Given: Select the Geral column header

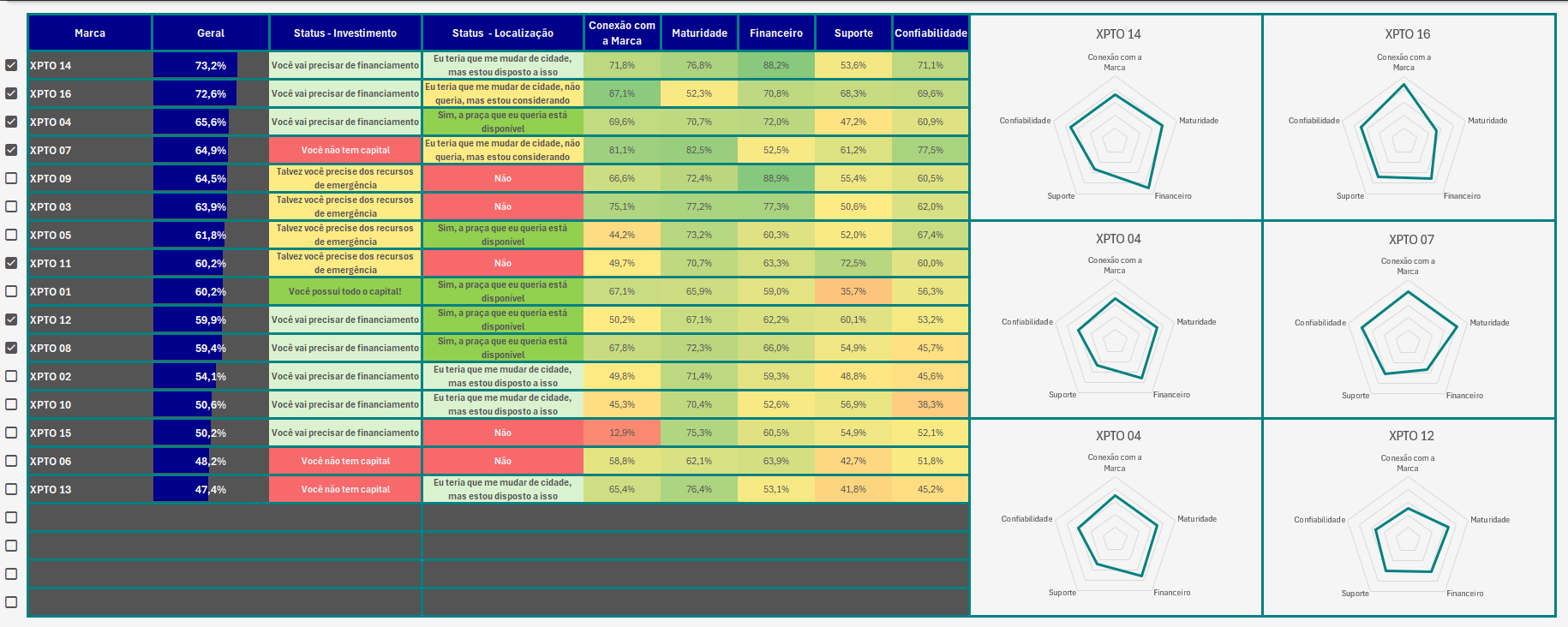Looking at the screenshot, I should click(211, 33).
